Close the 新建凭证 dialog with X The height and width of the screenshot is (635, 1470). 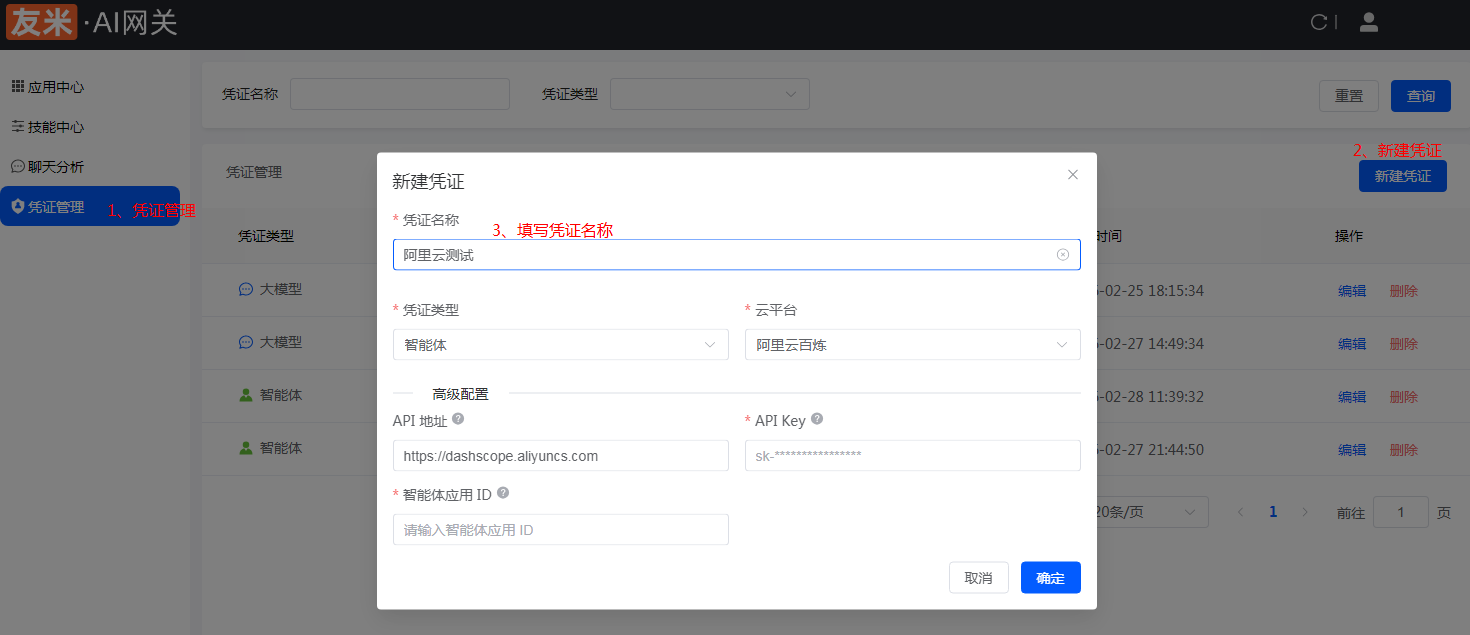click(1072, 174)
